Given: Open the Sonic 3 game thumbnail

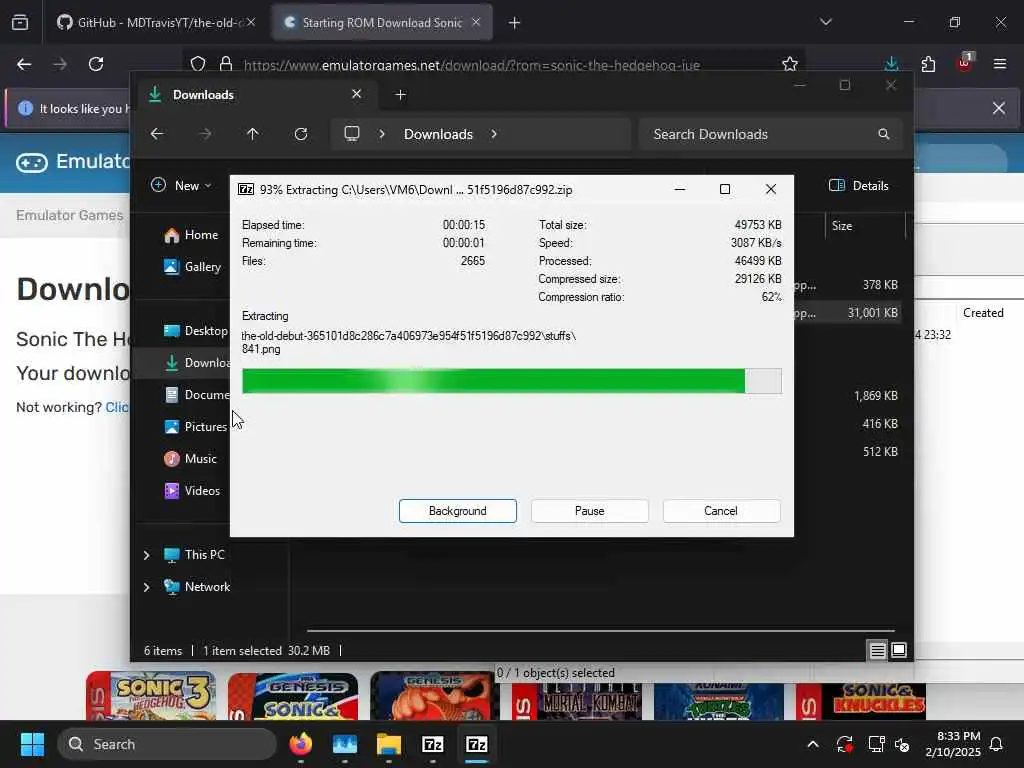Looking at the screenshot, I should pos(151,696).
